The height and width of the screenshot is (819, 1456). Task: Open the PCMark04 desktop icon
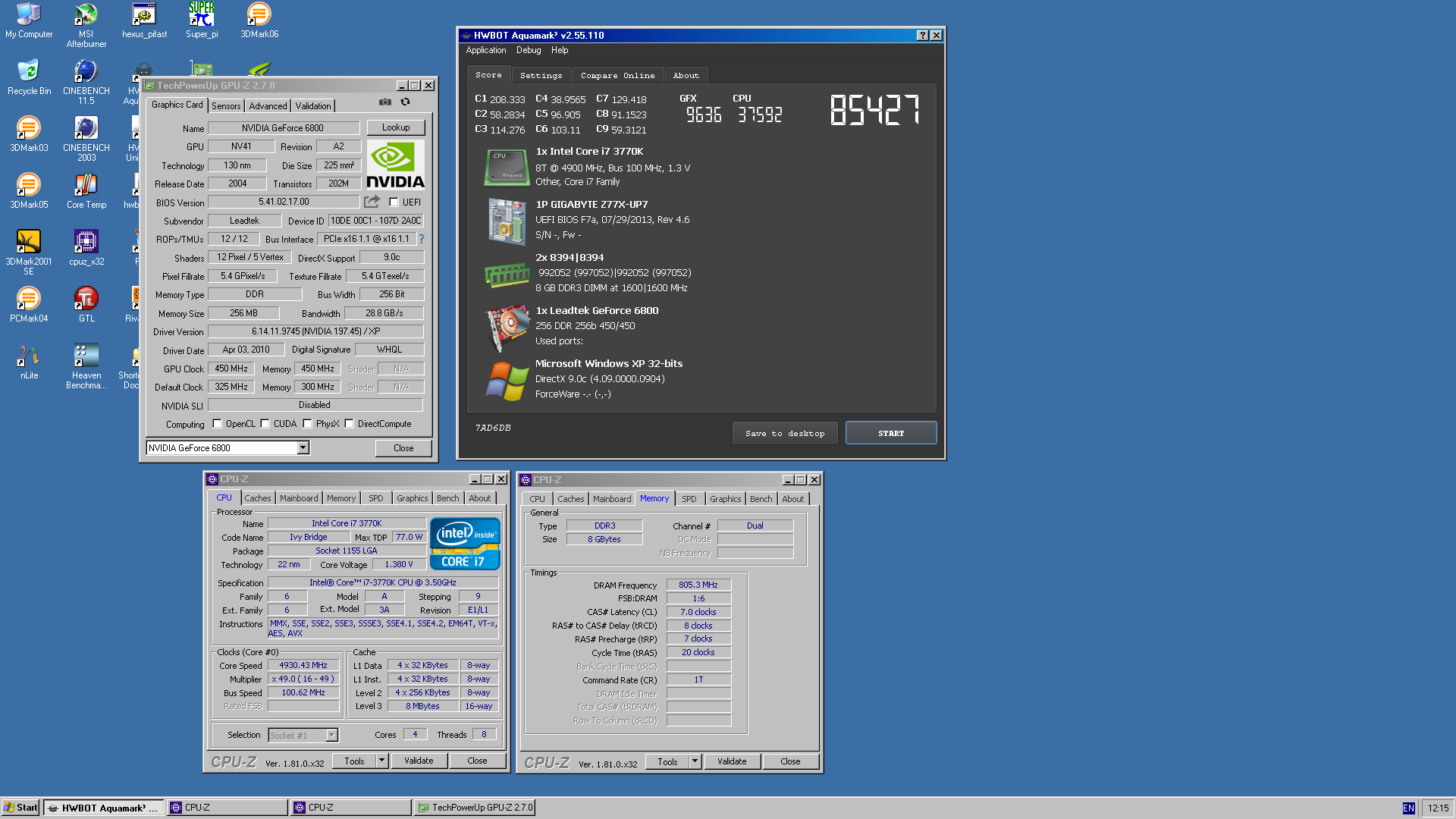[29, 305]
